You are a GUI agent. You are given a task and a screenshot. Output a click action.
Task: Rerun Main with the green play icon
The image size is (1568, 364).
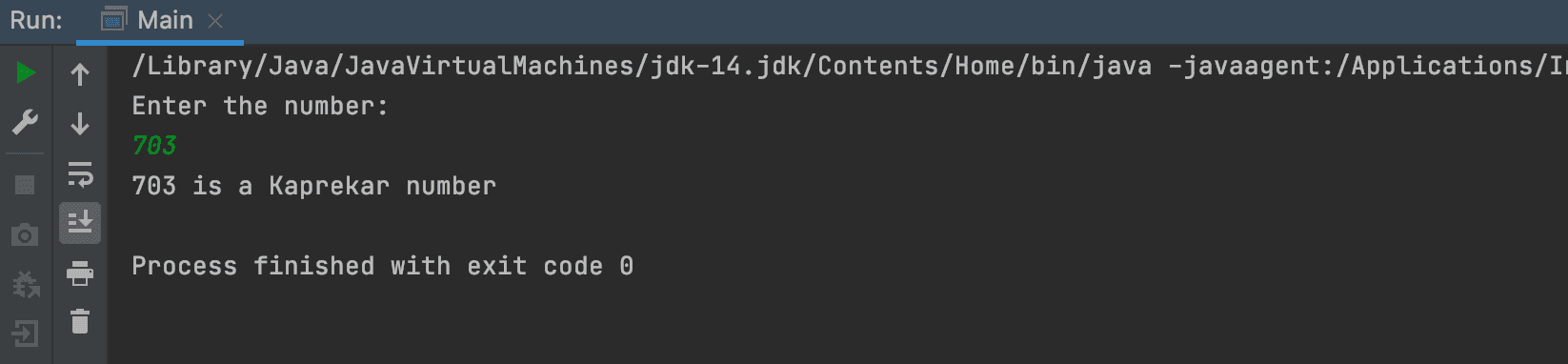pyautogui.click(x=26, y=72)
